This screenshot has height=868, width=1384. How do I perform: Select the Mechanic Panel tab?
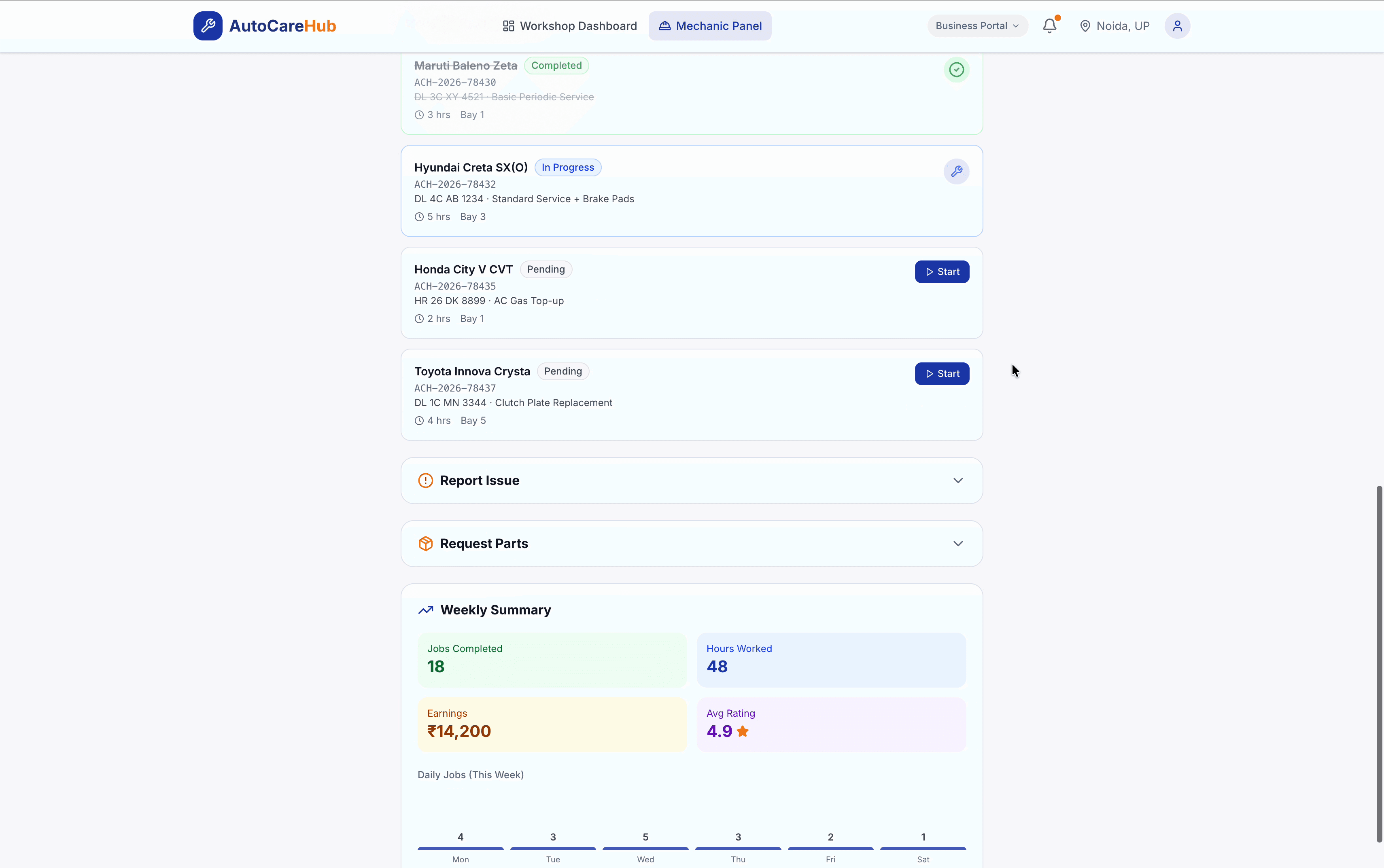[x=710, y=25]
